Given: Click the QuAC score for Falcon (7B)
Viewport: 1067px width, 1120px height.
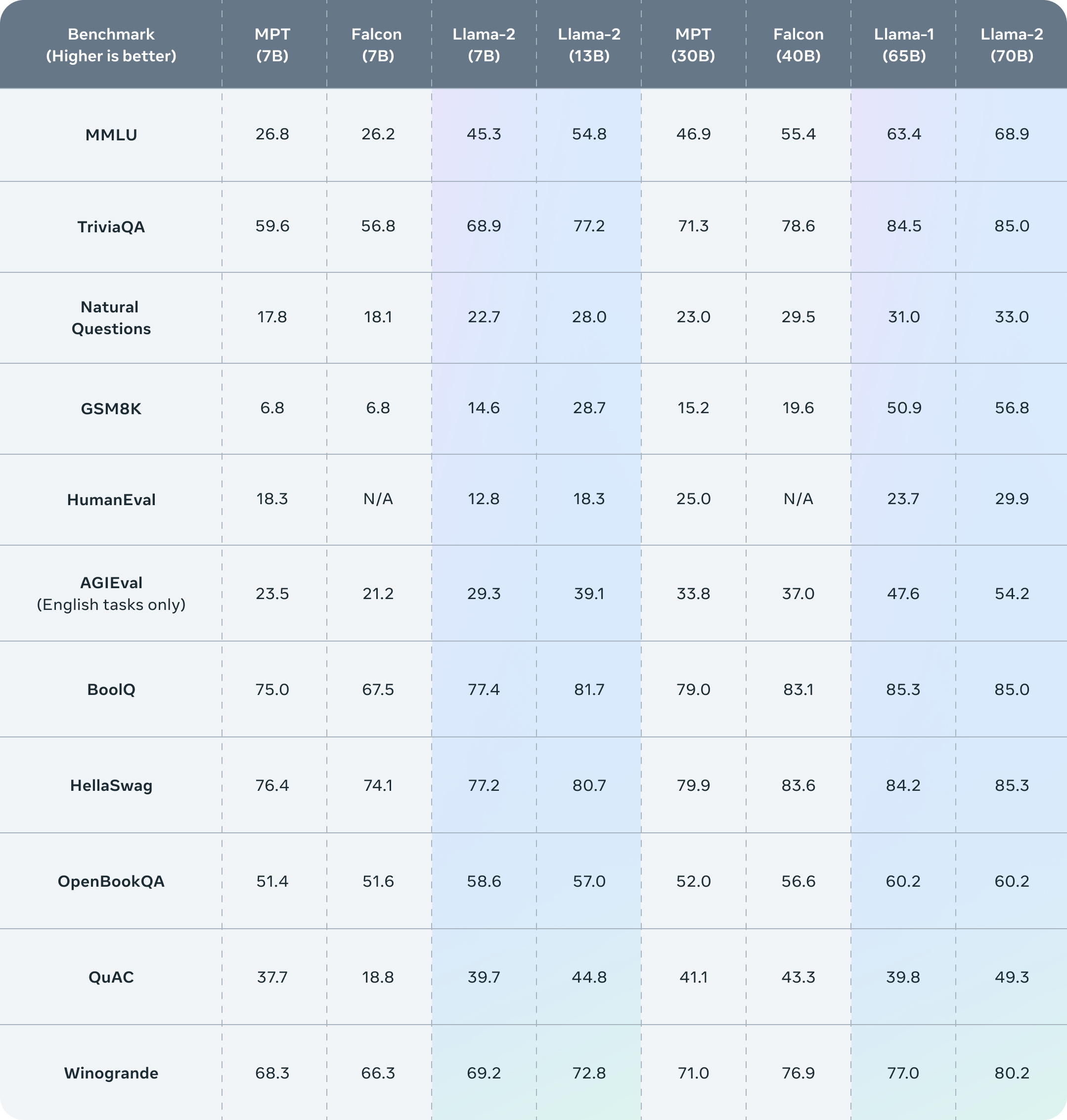Looking at the screenshot, I should click(x=378, y=977).
